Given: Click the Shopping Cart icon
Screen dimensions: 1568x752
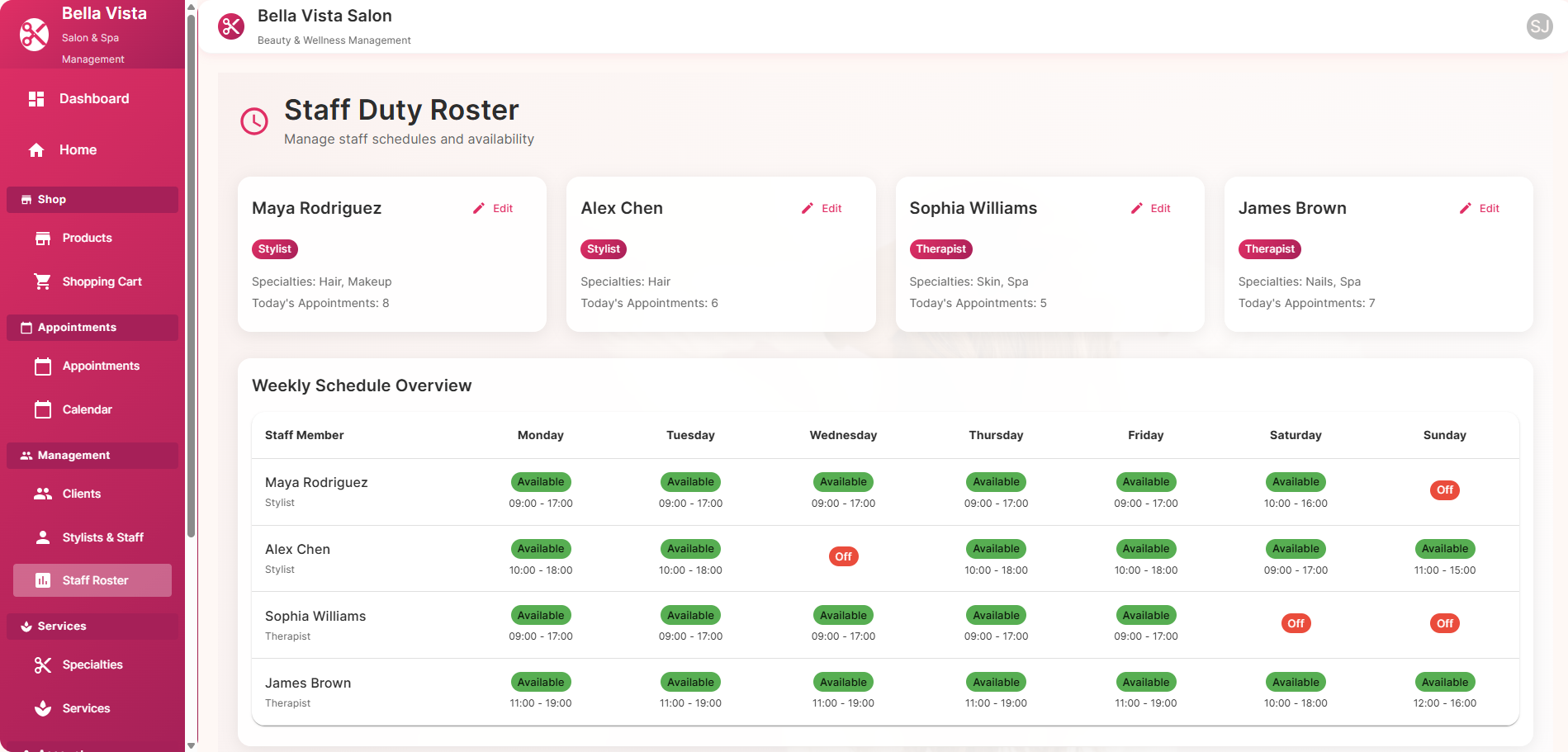Looking at the screenshot, I should click(x=42, y=281).
